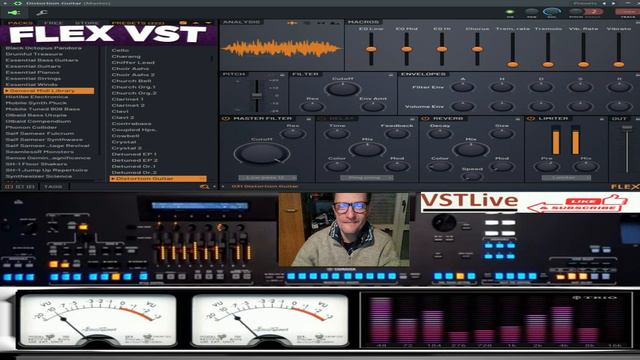Image resolution: width=640 pixels, height=360 pixels.
Task: Switch to the FREE tab
Action: pyautogui.click(x=54, y=22)
